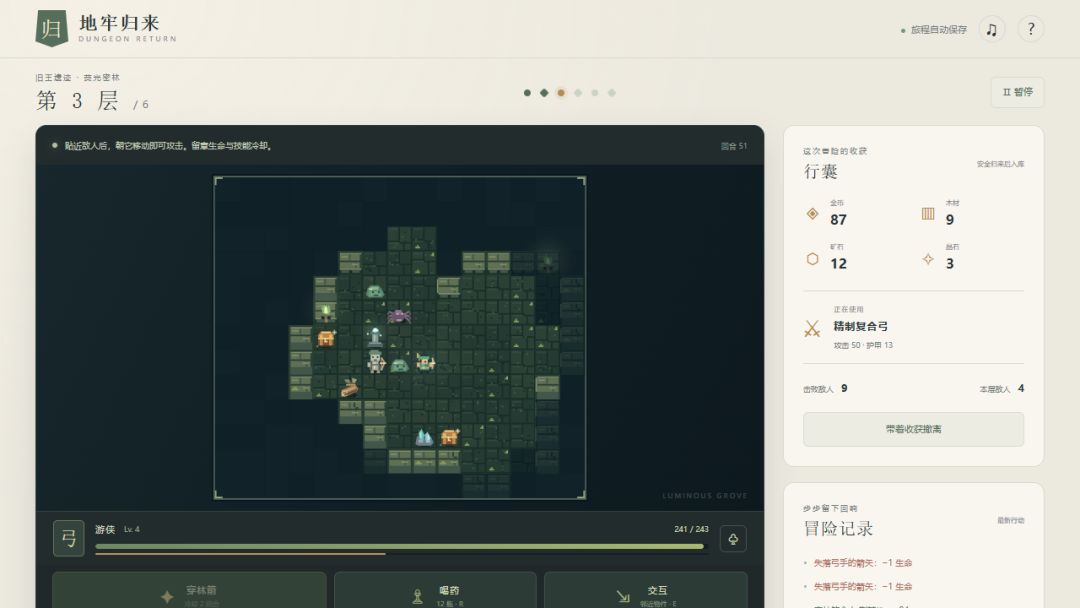Viewport: 1080px width, 608px height.
Task: Click the ranger health bar
Action: pyautogui.click(x=401, y=547)
